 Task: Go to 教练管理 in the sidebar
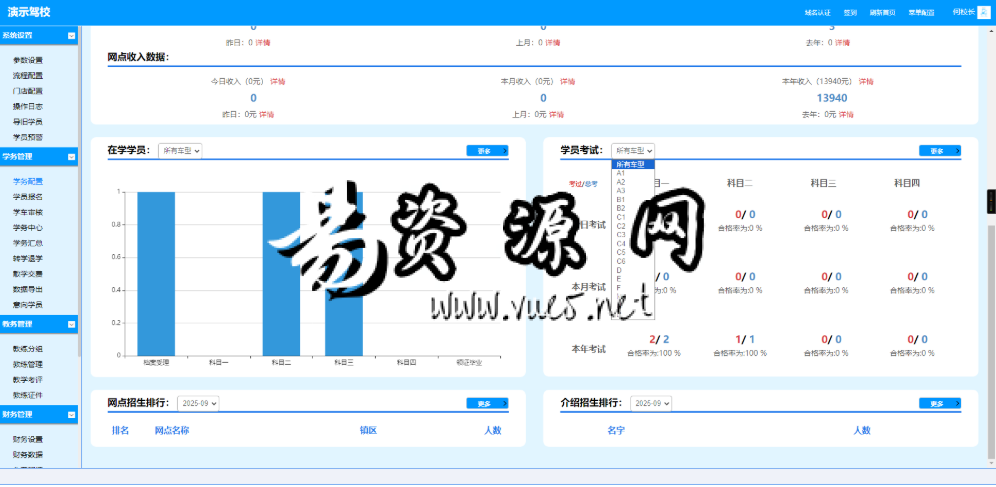click(28, 364)
